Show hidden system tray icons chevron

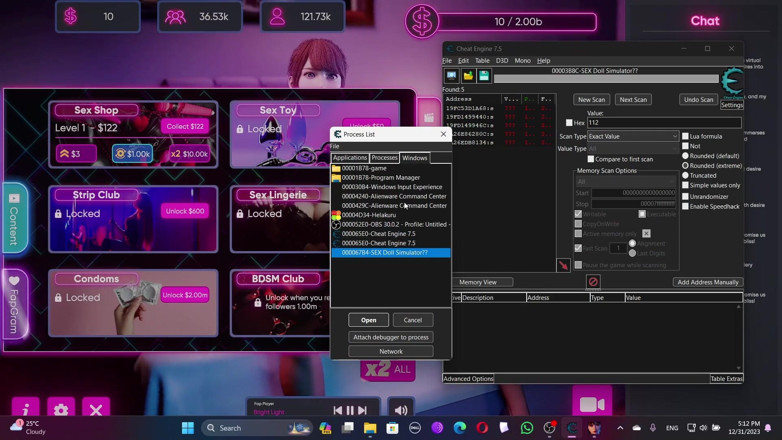(x=620, y=428)
